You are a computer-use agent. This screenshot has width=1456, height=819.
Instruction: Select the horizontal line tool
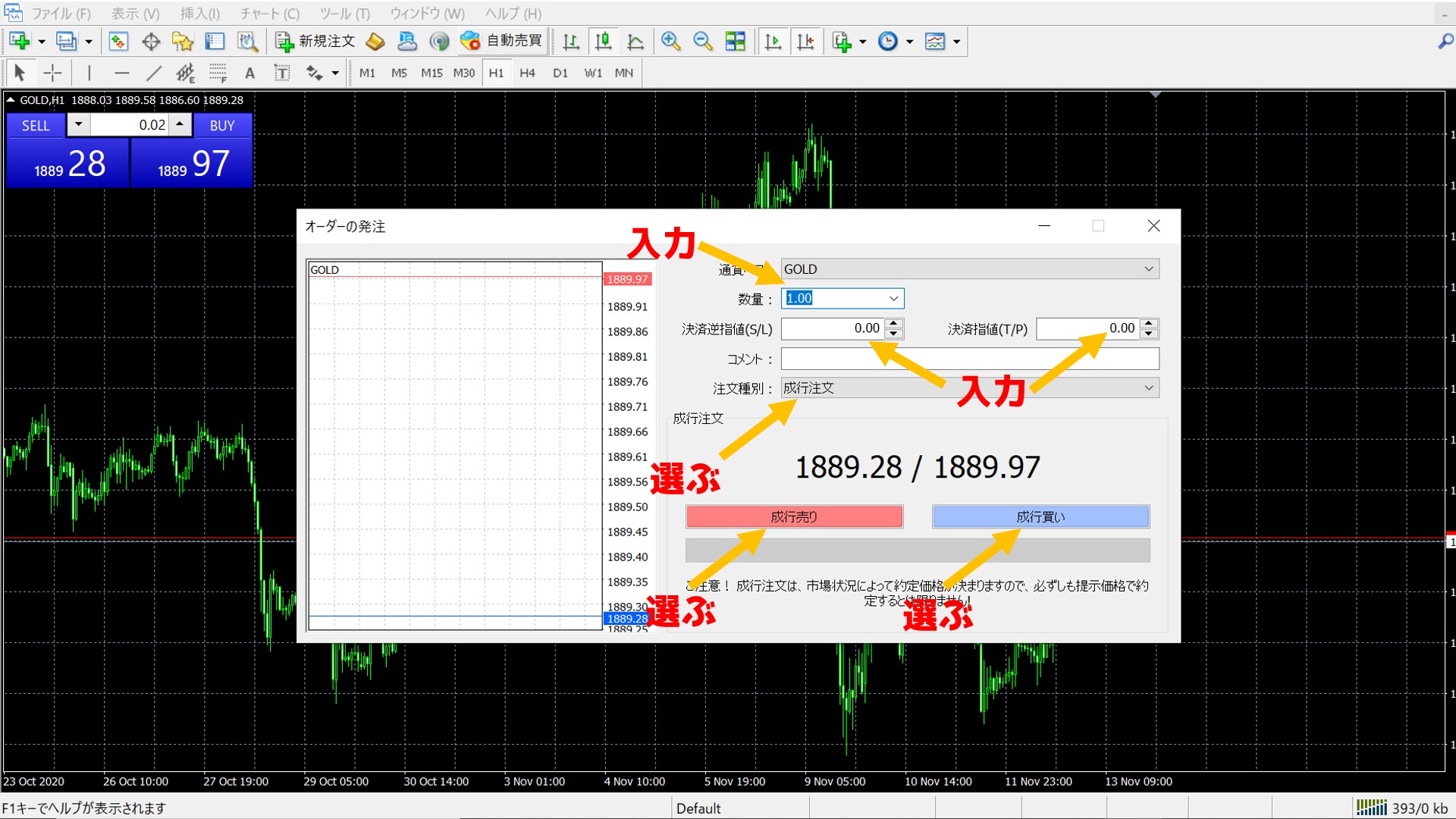coord(121,73)
